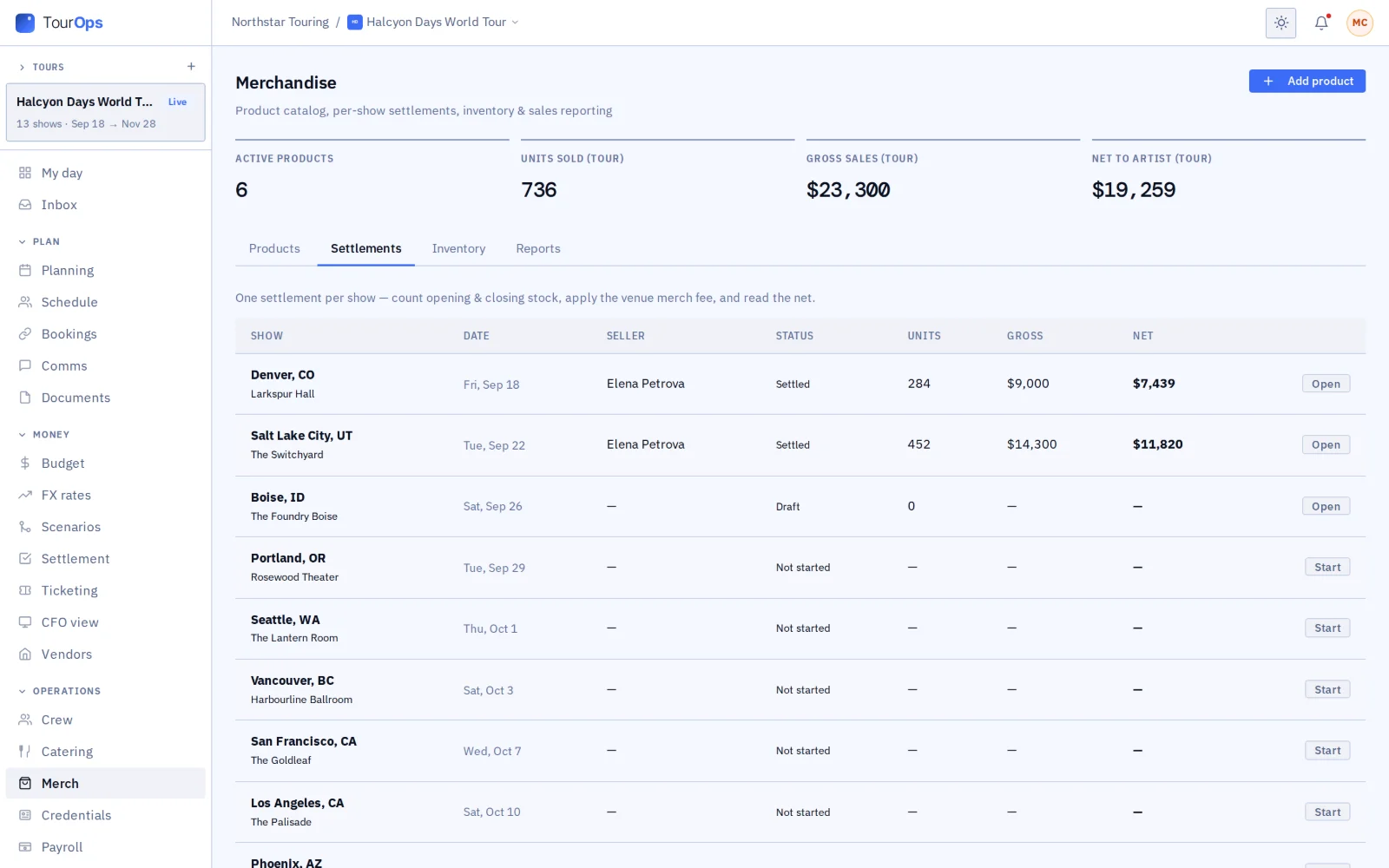
Task: Collapse the PLAN sidebar group
Action: 22,242
